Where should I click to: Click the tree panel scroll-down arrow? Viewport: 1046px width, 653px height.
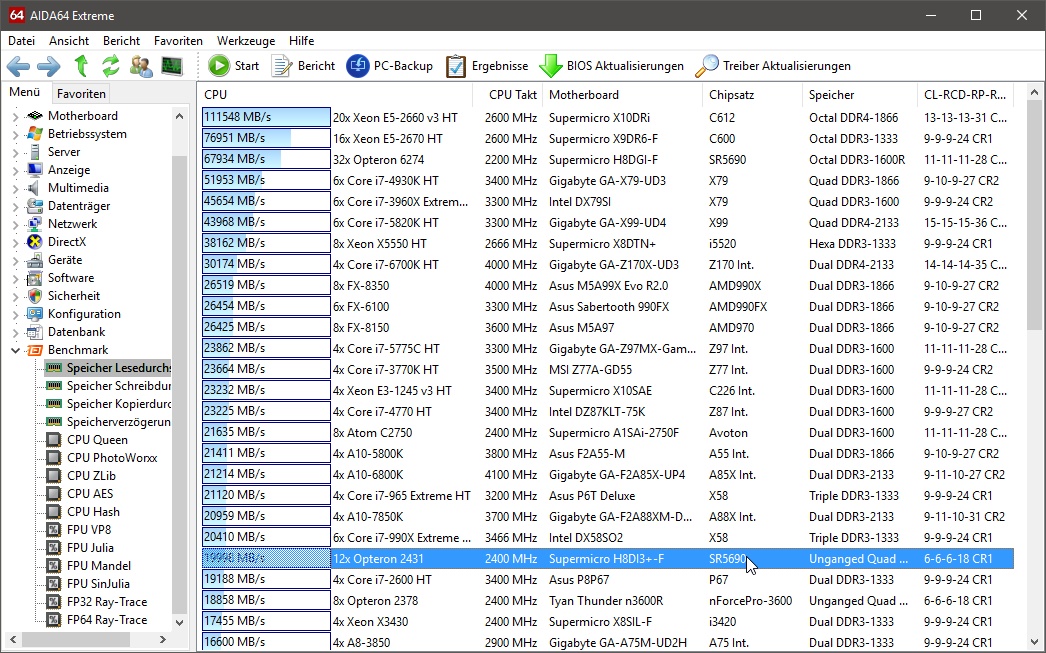click(179, 622)
